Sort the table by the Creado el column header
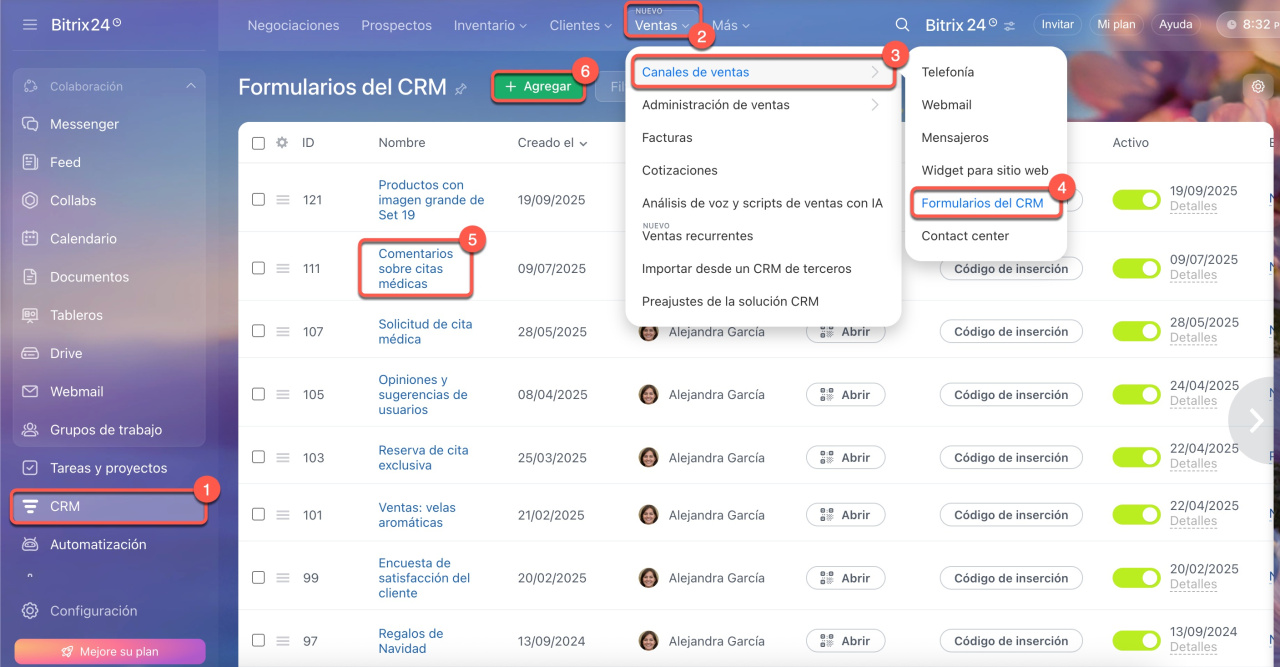This screenshot has width=1280, height=667. pos(552,143)
